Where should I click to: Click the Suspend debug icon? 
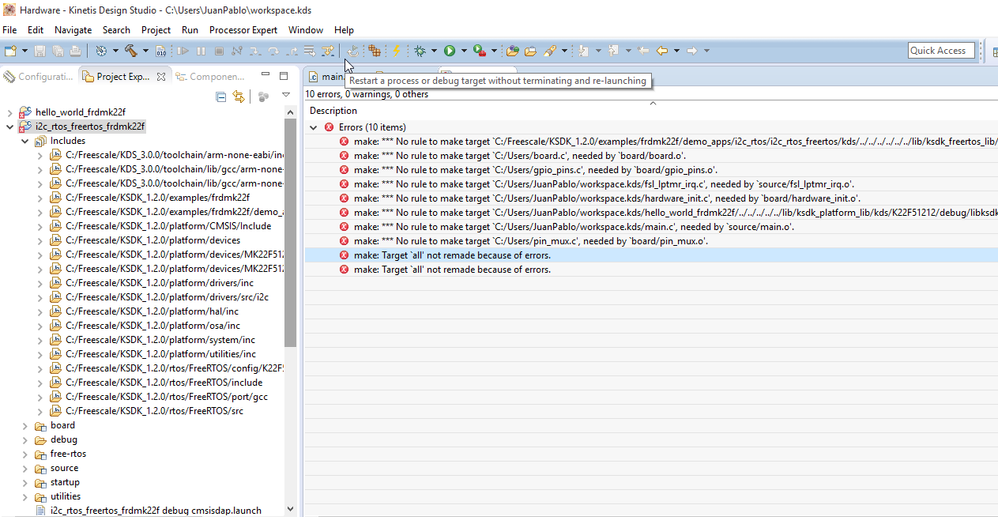point(201,50)
